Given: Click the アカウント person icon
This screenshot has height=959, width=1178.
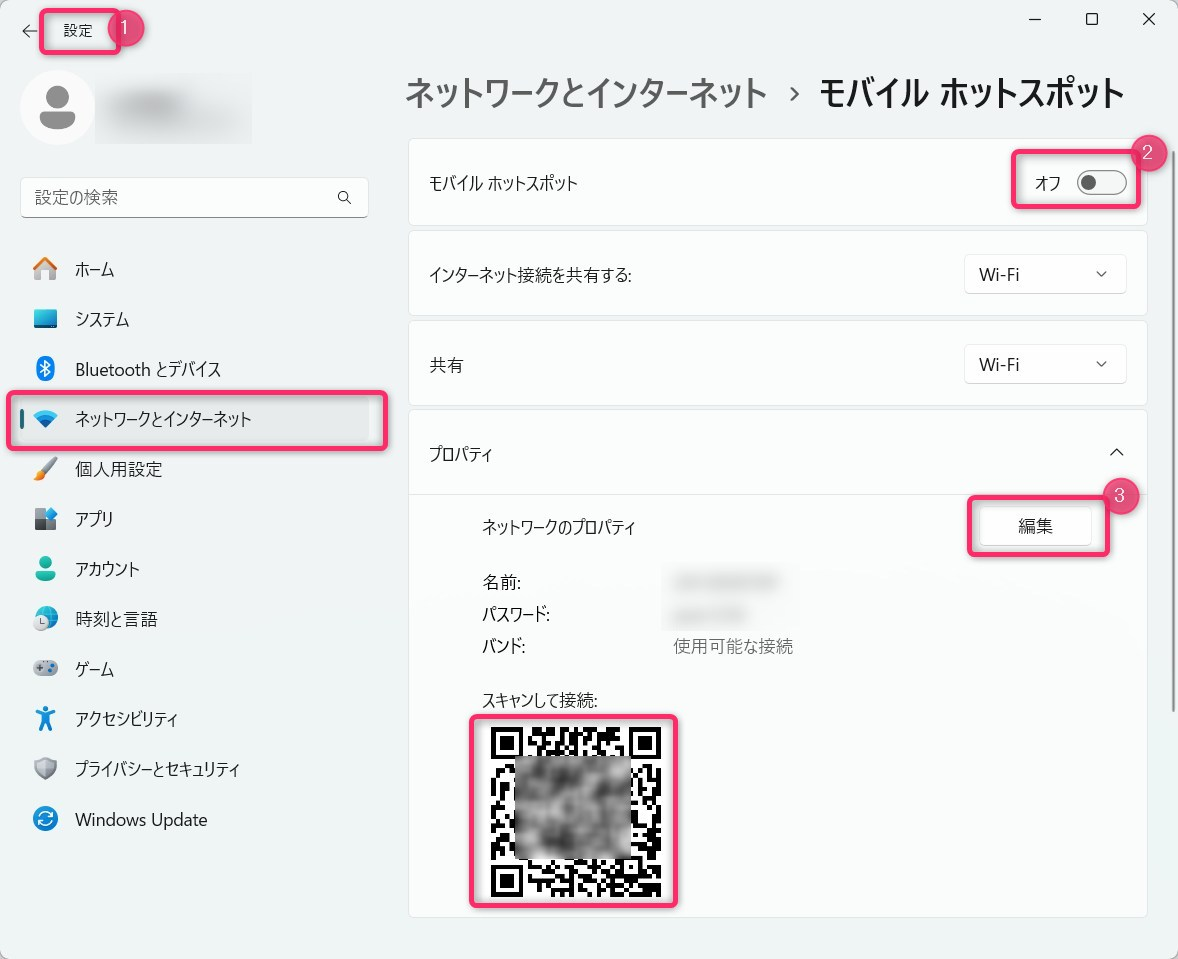Looking at the screenshot, I should pyautogui.click(x=45, y=569).
